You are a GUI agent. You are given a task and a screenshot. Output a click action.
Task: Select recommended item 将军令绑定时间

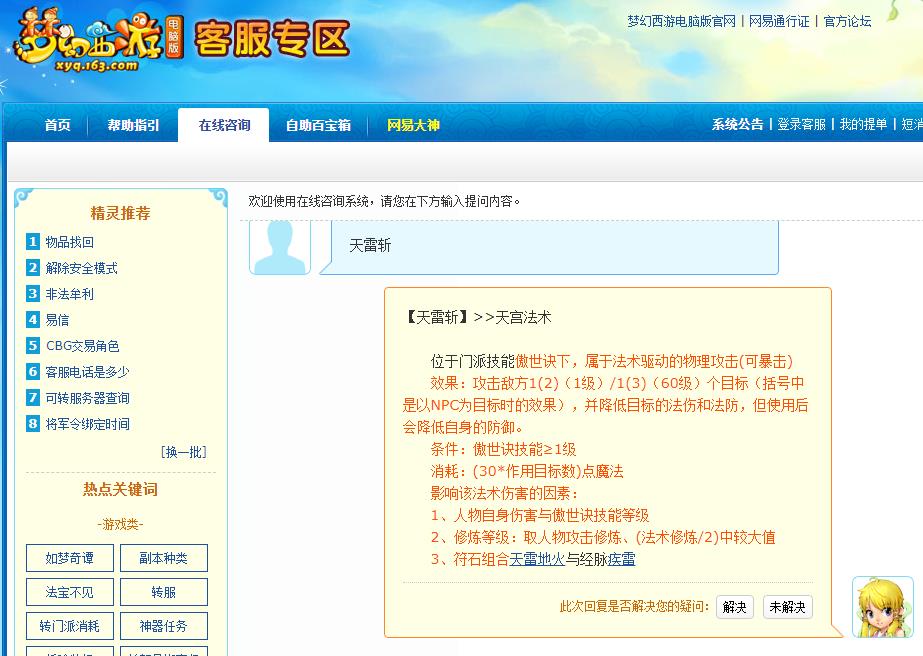coord(87,423)
